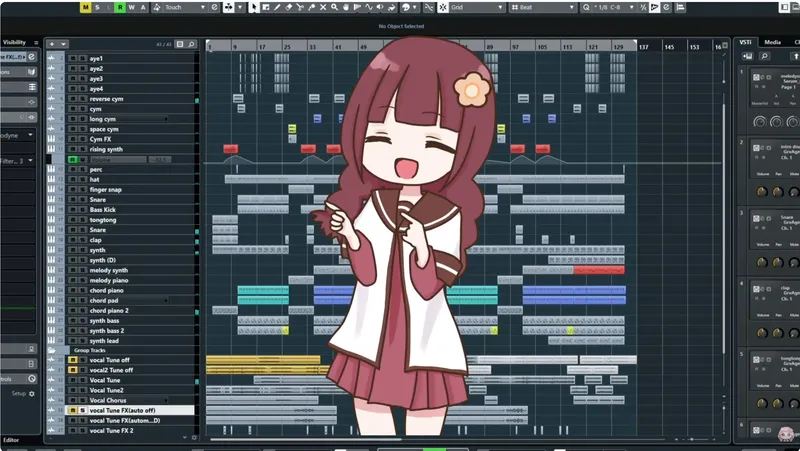Click the Apply Quantize Q button
This screenshot has height=451, width=800.
586,7
